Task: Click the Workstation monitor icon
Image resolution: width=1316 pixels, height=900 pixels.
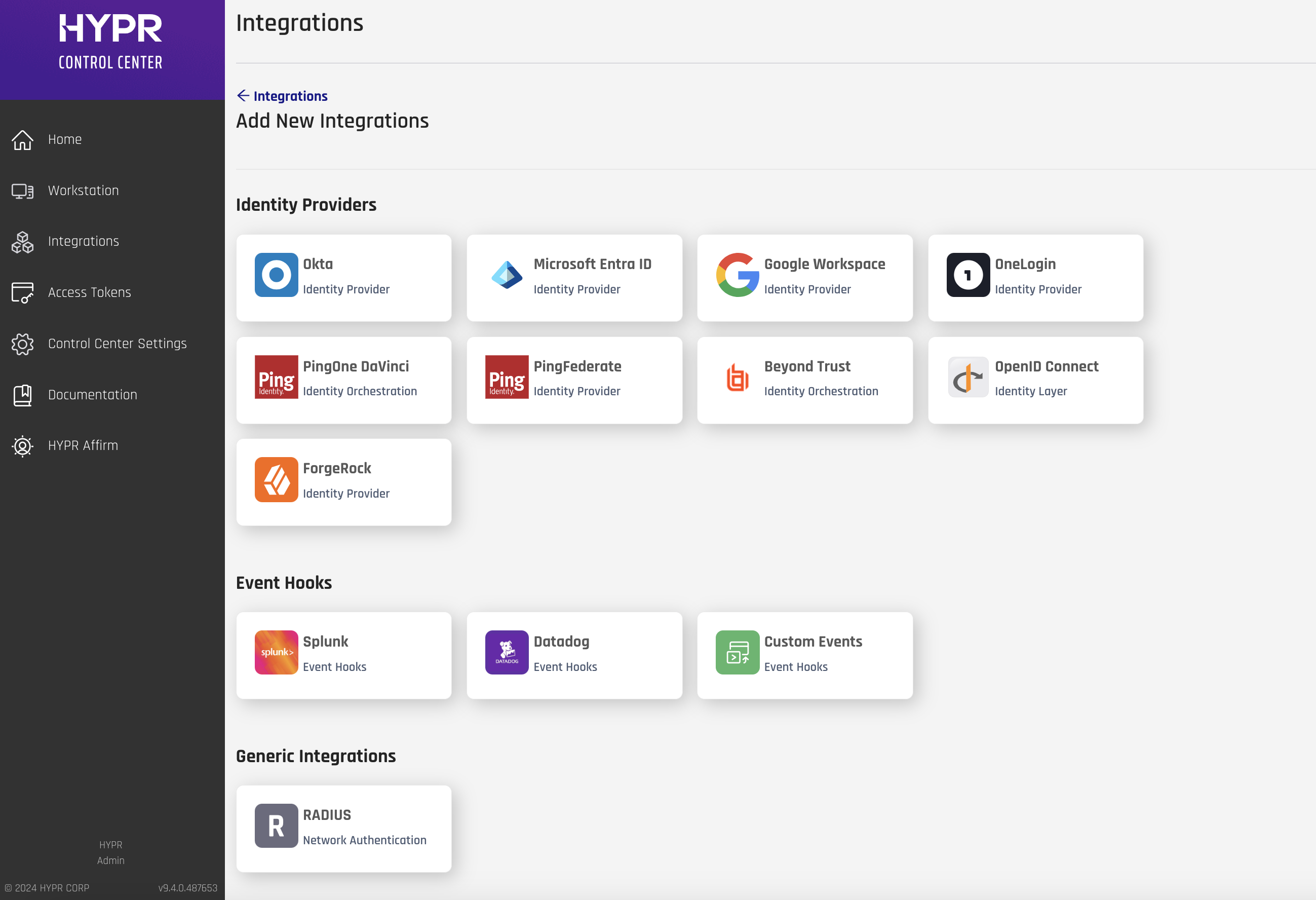Action: coord(23,191)
